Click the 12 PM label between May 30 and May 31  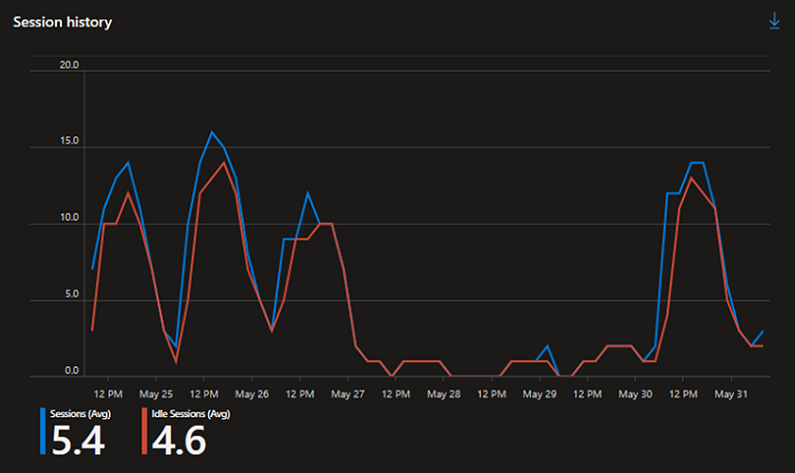point(683,394)
